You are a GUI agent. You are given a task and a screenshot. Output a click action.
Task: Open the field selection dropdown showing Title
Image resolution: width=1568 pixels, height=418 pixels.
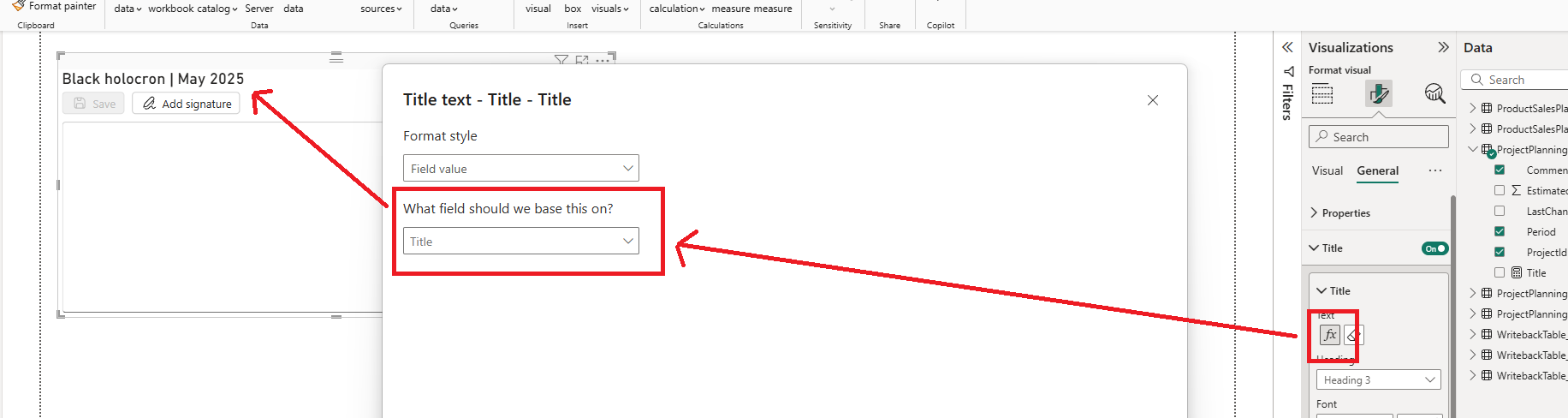(x=520, y=242)
